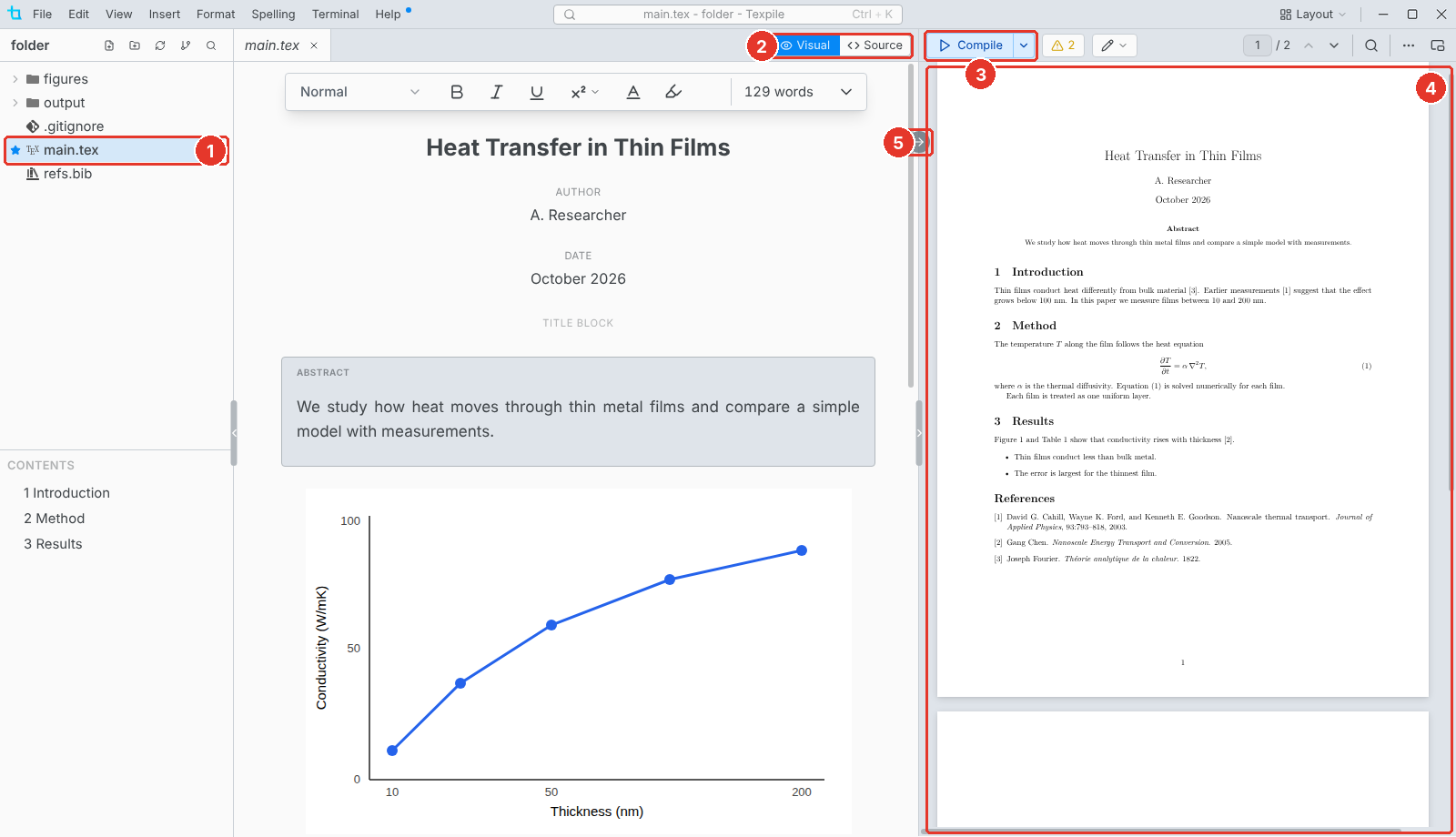Open the superscript options dropdown
1456x837 pixels.
[585, 92]
